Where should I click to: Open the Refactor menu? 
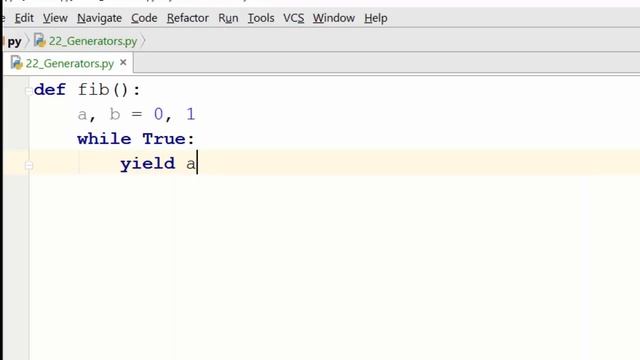click(x=188, y=18)
